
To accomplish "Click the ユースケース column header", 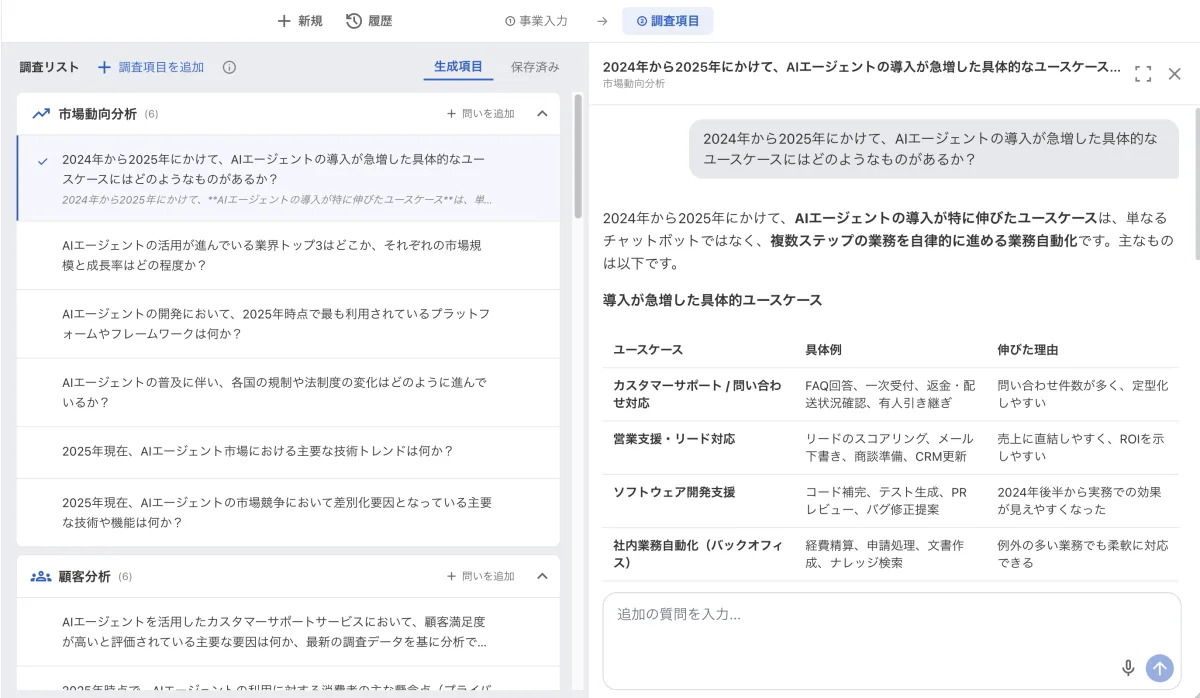I will pyautogui.click(x=648, y=350).
